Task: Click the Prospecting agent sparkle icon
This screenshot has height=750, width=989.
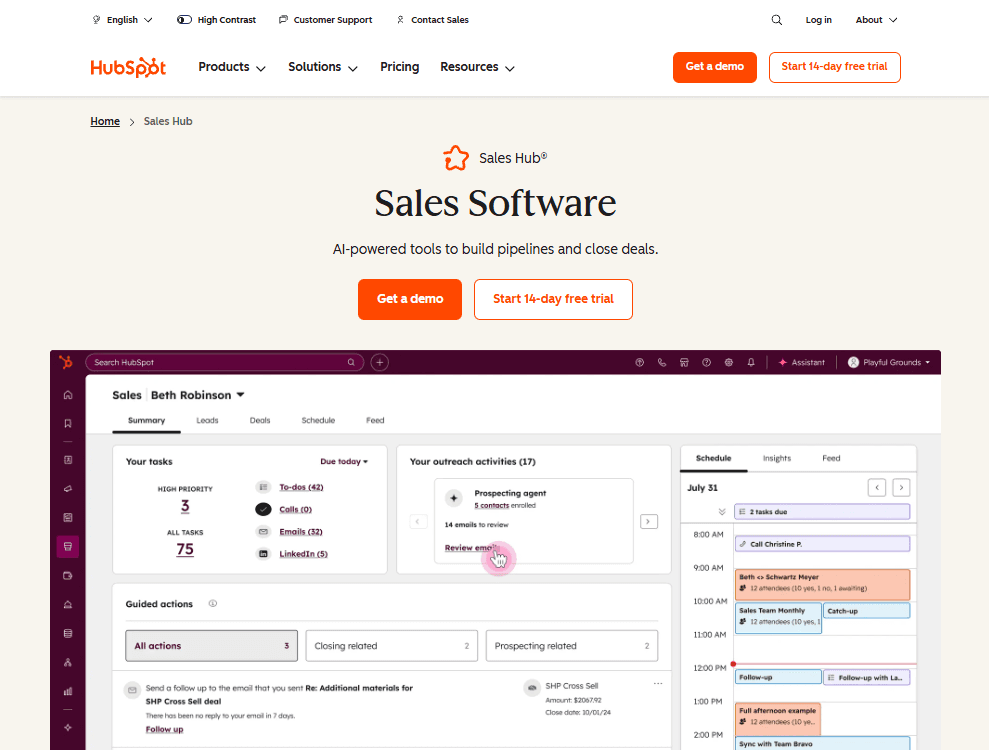Action: click(454, 498)
